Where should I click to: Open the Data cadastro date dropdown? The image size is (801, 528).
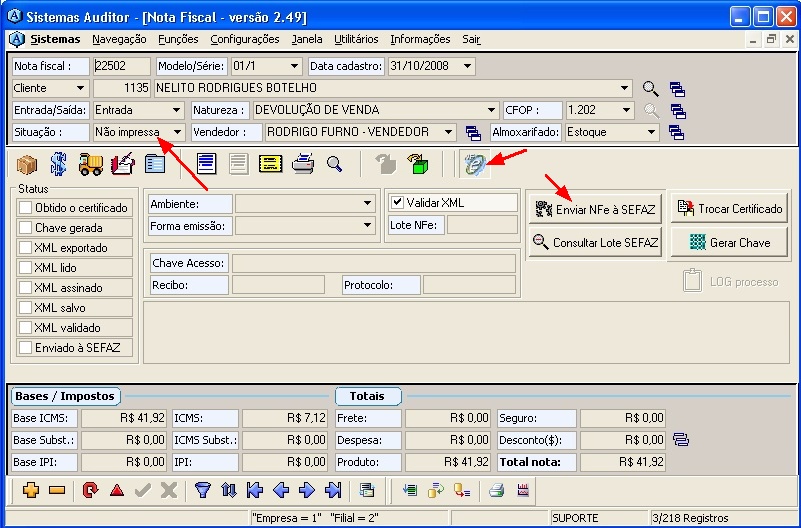pos(467,66)
